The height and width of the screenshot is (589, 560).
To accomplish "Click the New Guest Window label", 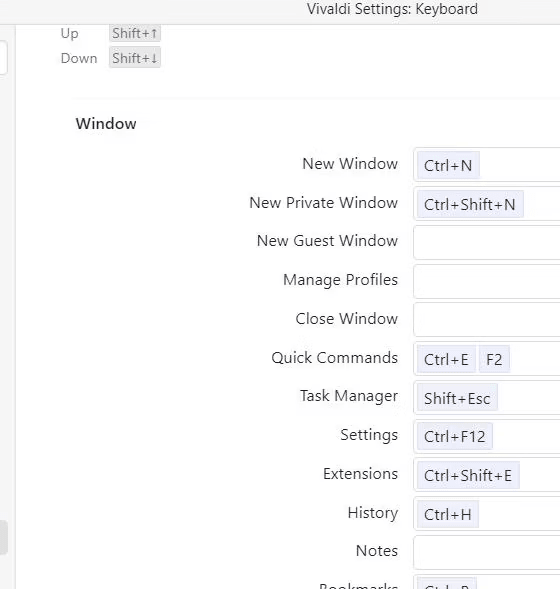I will click(327, 241).
